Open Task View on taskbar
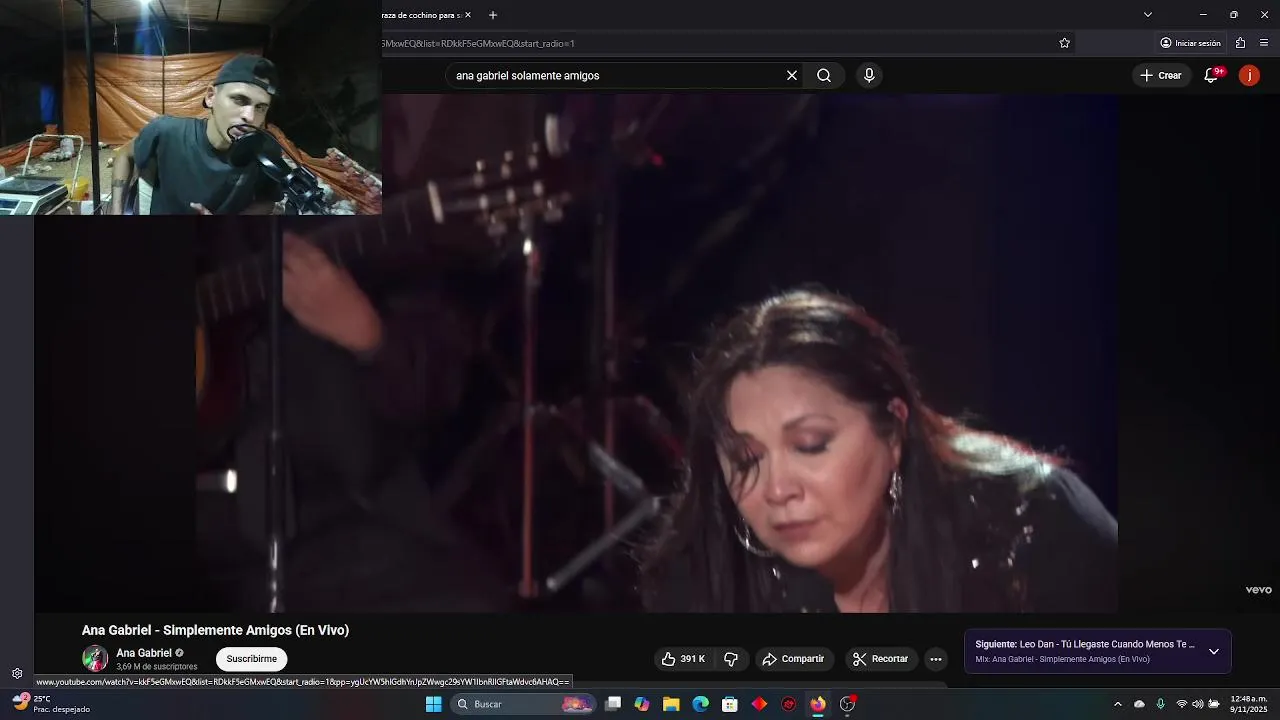The width and height of the screenshot is (1280, 720). (613, 704)
